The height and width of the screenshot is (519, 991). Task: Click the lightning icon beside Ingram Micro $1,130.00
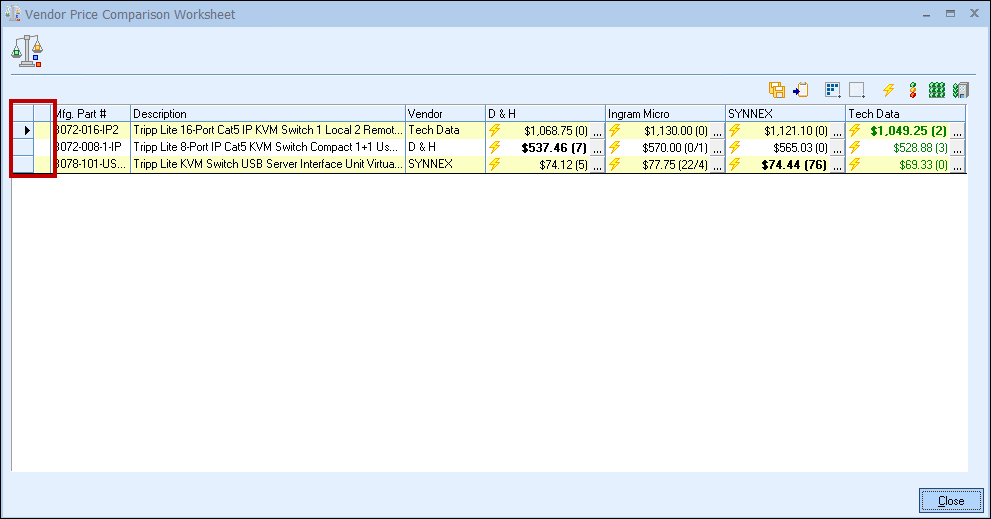[614, 130]
